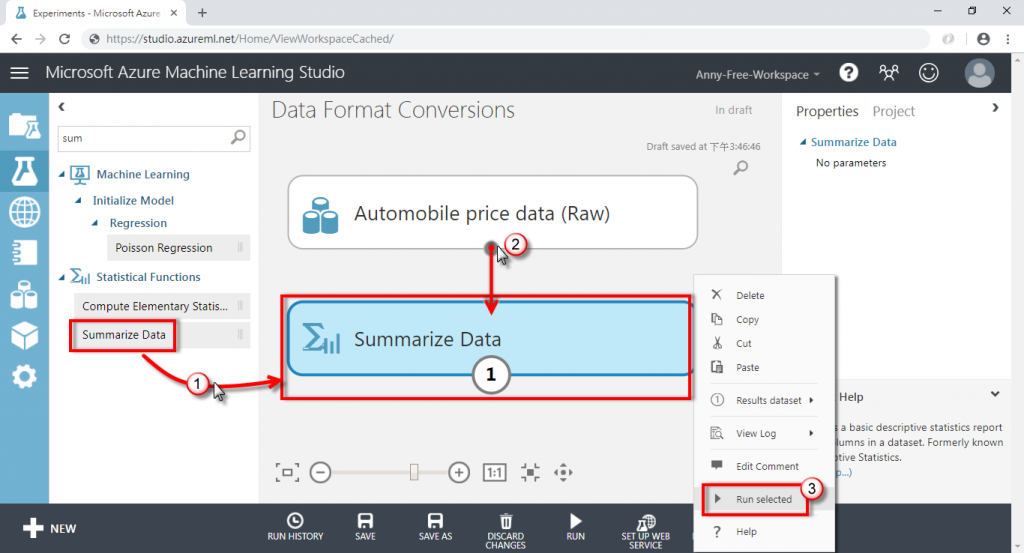The image size is (1024, 553).
Task: Select the Summarize Data module on canvas
Action: [488, 338]
